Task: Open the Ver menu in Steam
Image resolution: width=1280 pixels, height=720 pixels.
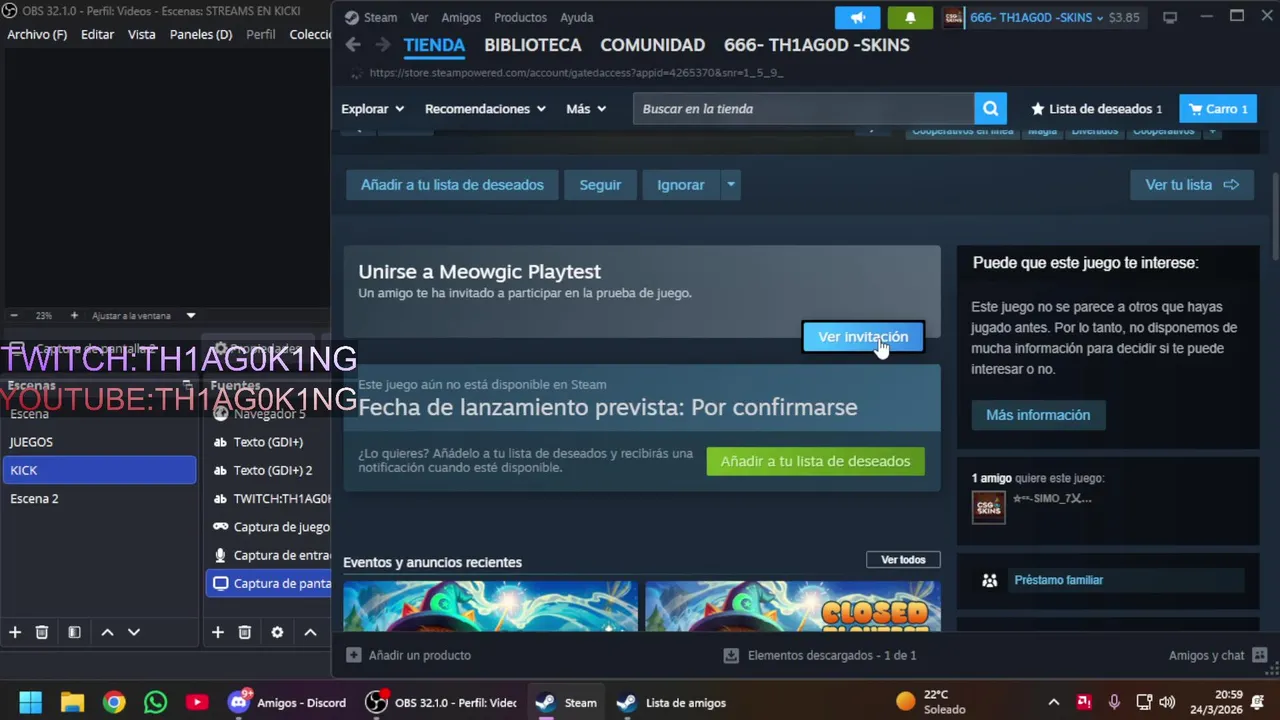Action: coord(419,17)
